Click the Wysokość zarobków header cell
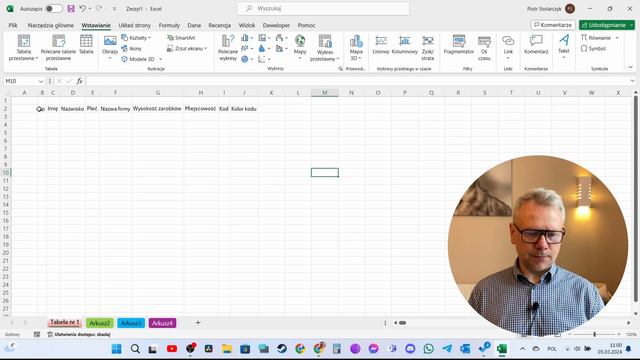The image size is (640, 360). (x=157, y=109)
